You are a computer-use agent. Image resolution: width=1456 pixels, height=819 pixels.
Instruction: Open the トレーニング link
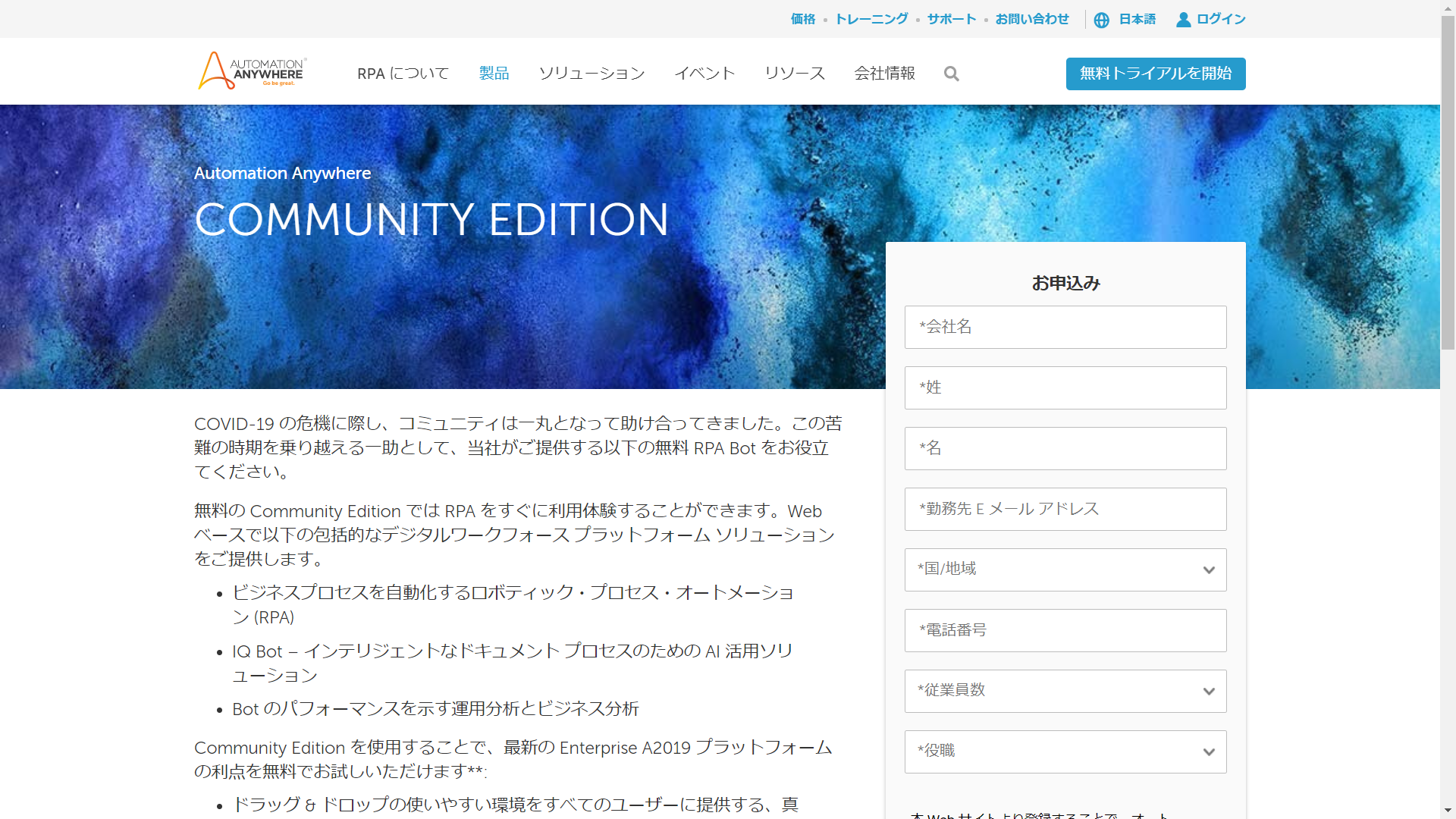click(x=871, y=19)
